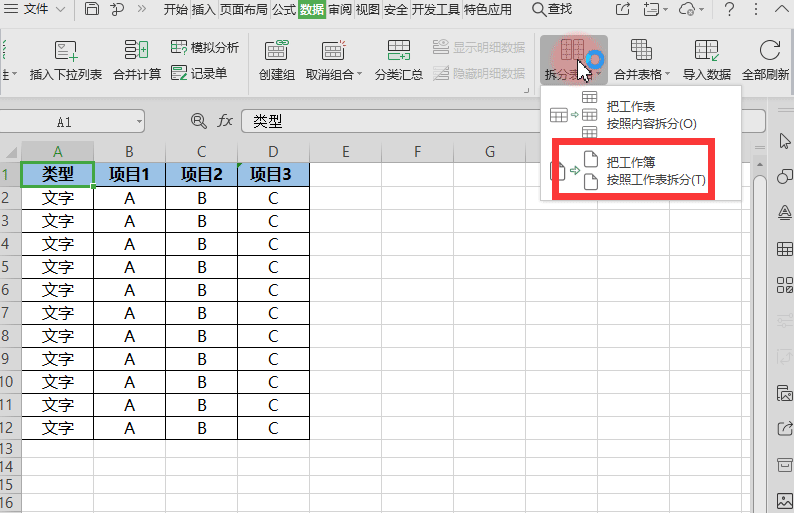Click the save icon in the title bar

pyautogui.click(x=92, y=10)
